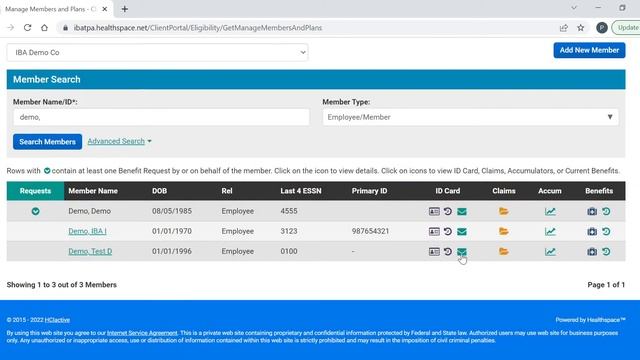Email ID card for Demo, Test D
This screenshot has width=640, height=360.
tap(462, 251)
